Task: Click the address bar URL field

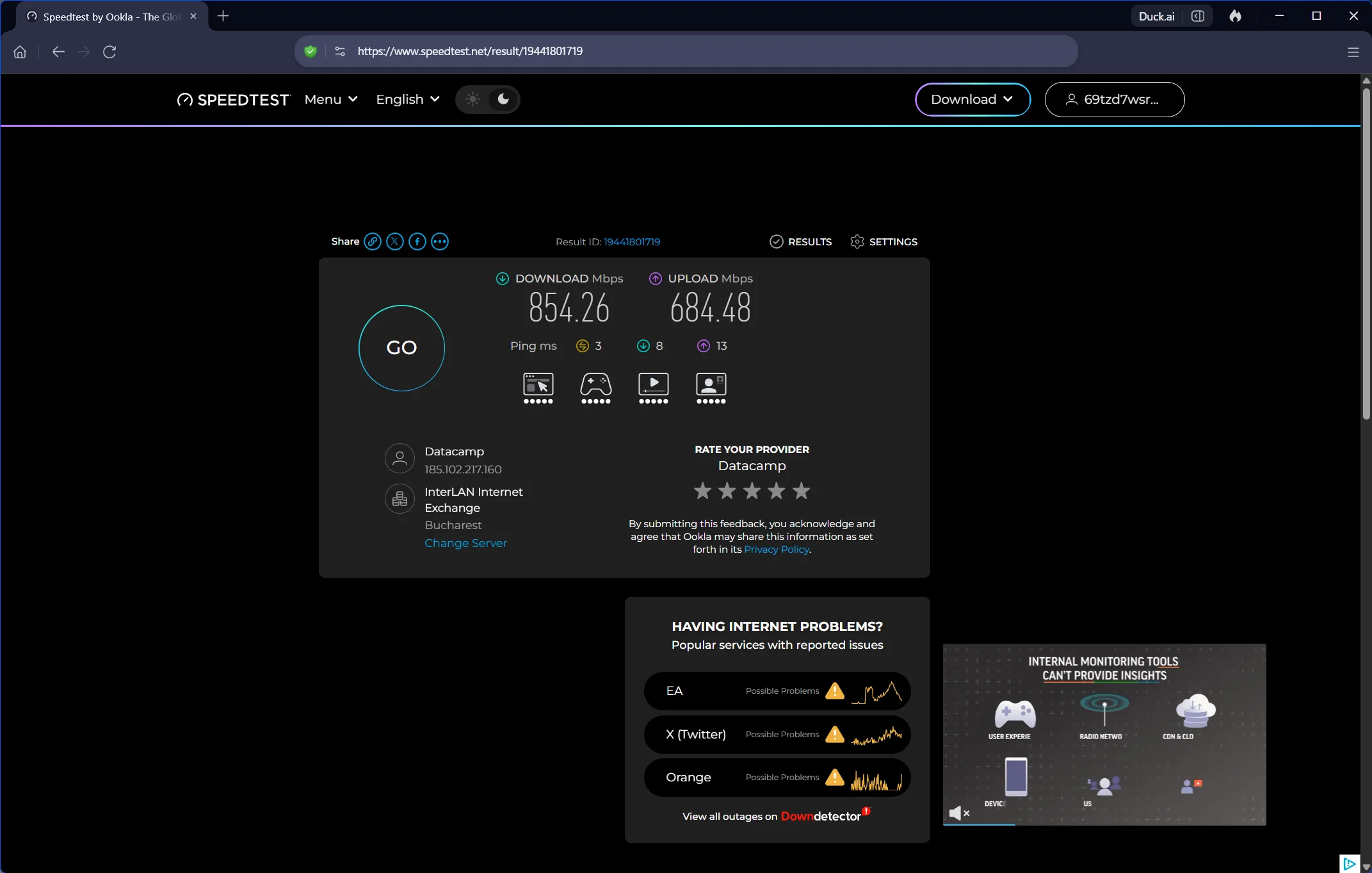Action: (x=686, y=51)
